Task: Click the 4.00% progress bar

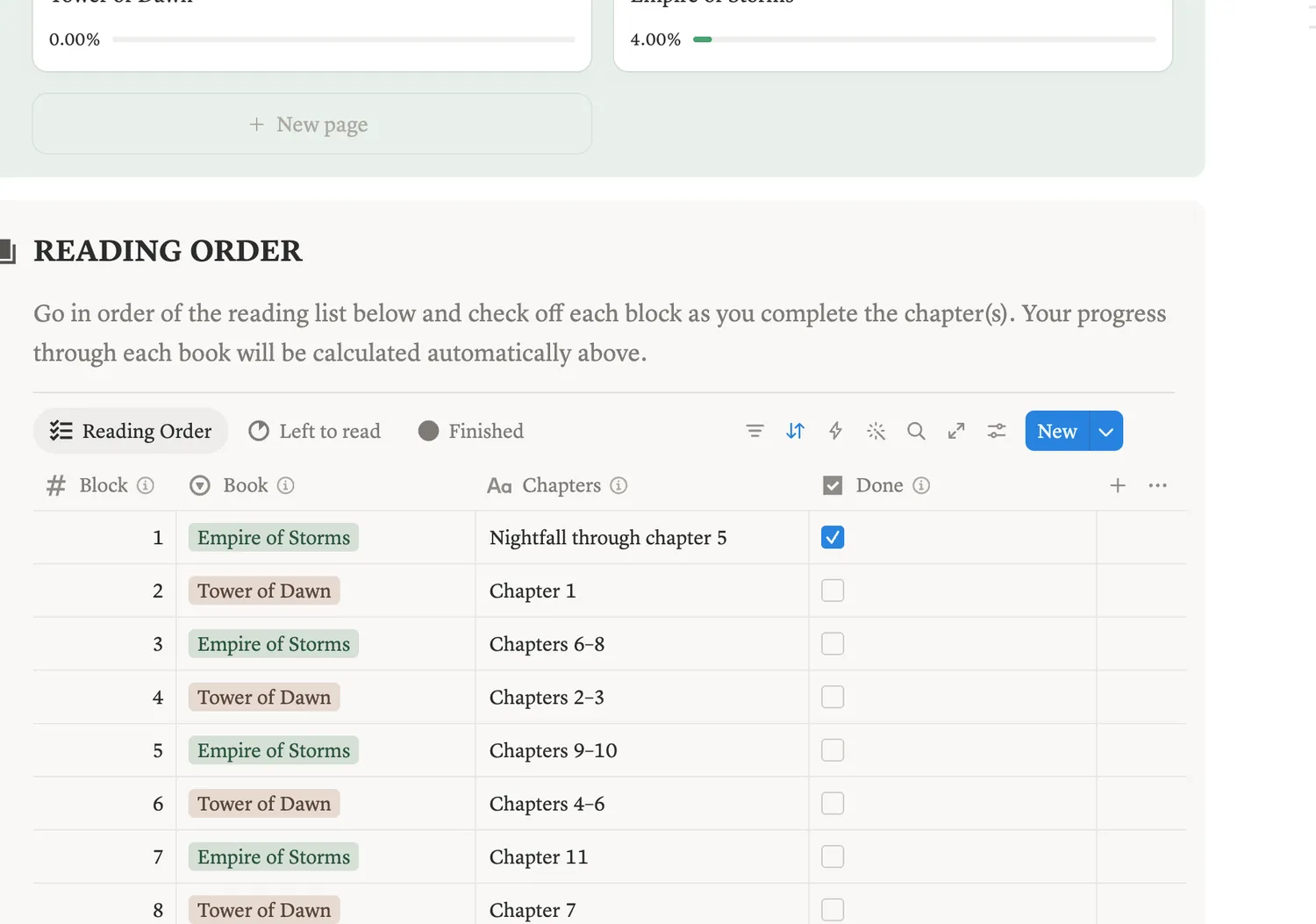Action: (925, 39)
